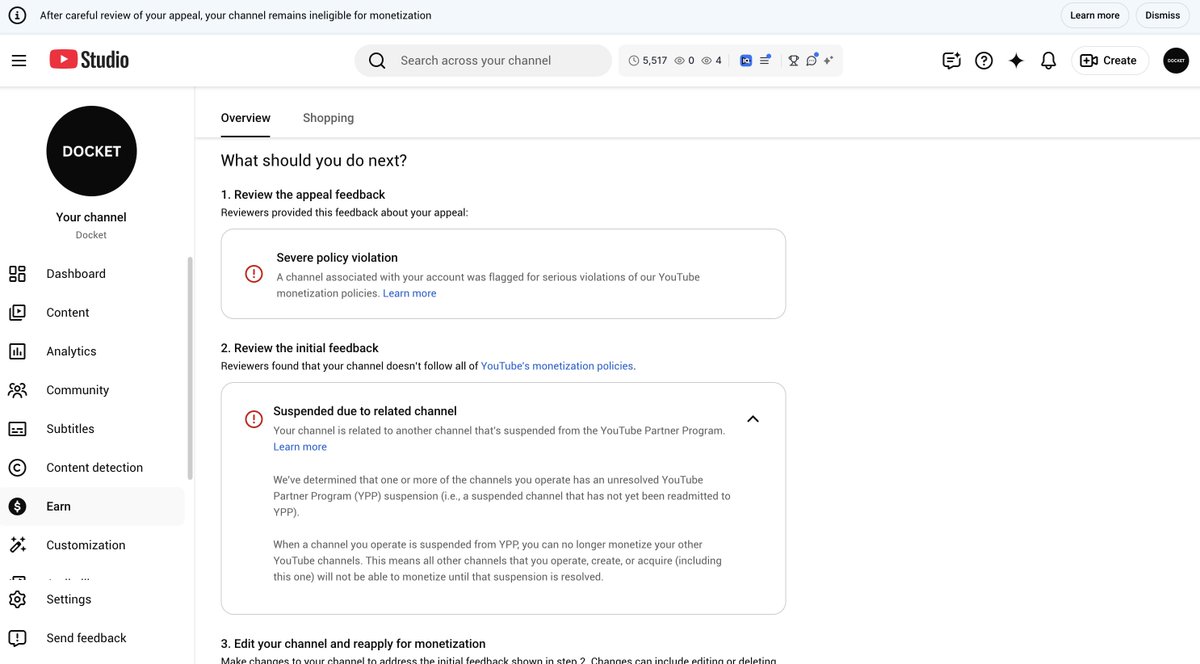
Task: Open the DOCKET account avatar menu
Action: (x=1176, y=60)
